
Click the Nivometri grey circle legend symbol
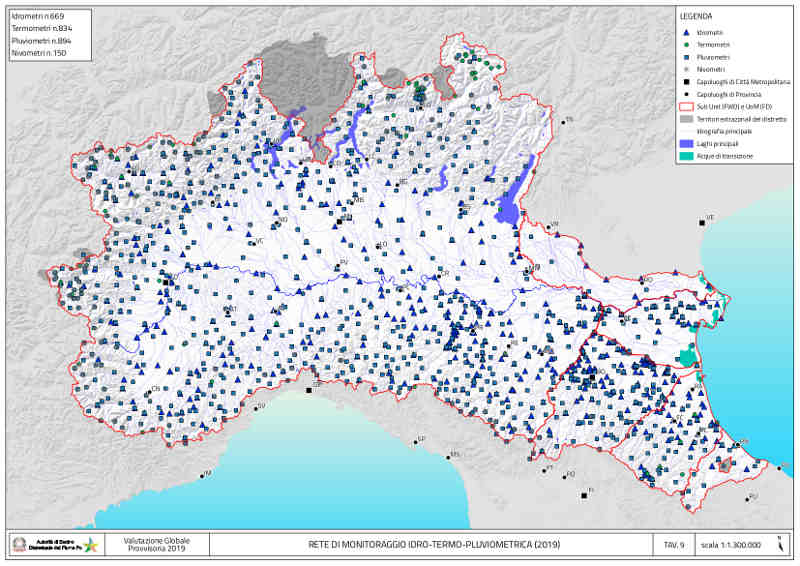coord(687,69)
